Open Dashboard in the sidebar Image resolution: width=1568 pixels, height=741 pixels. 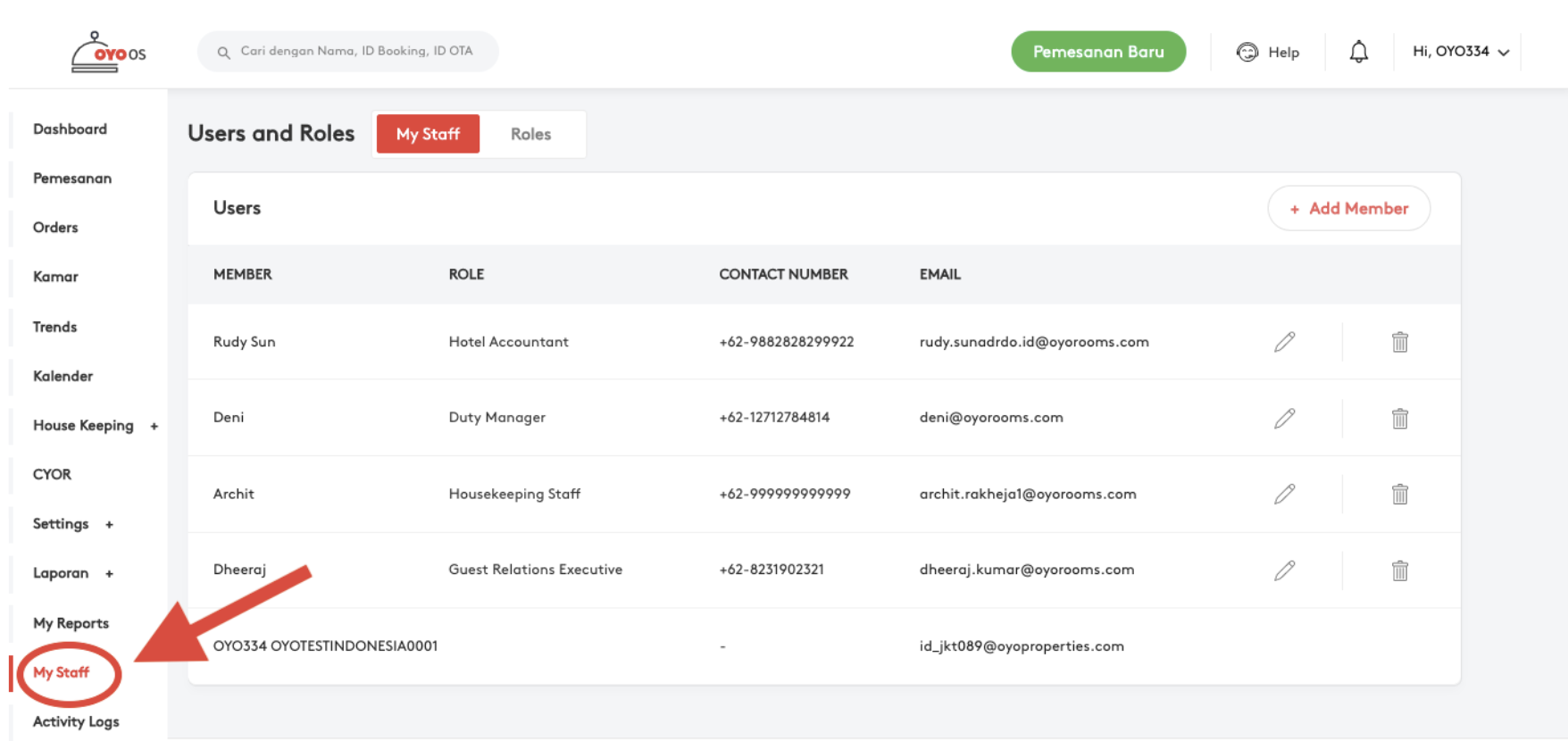click(70, 129)
